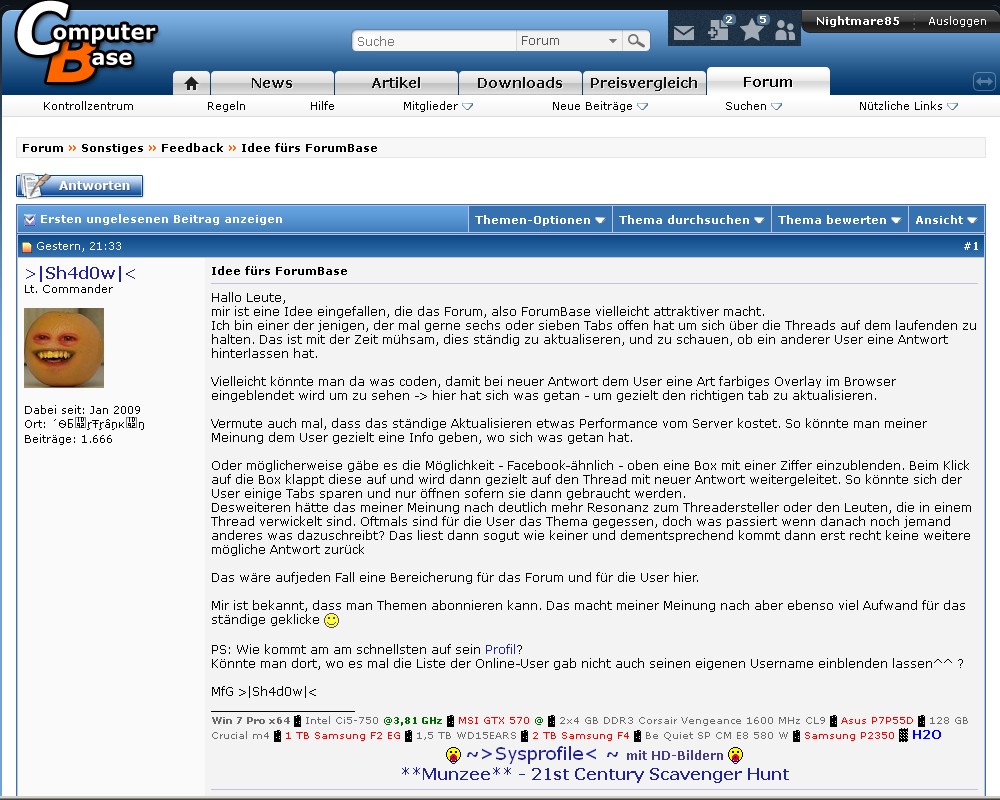1000x800 pixels.
Task: Open Themen-Optionen dropdown
Action: pyautogui.click(x=540, y=220)
